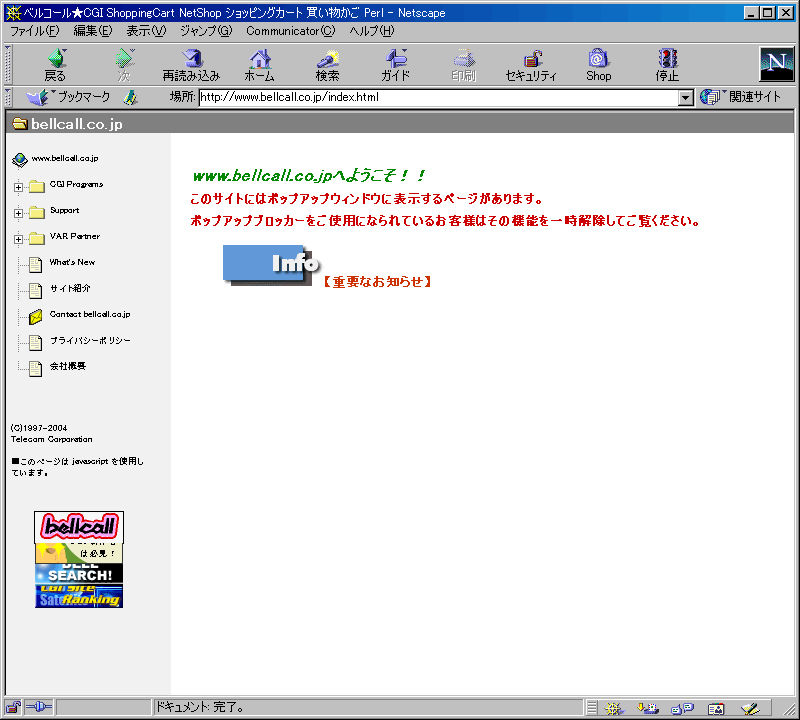Click the component bar grip handle
The image size is (800, 720).
pos(591,708)
